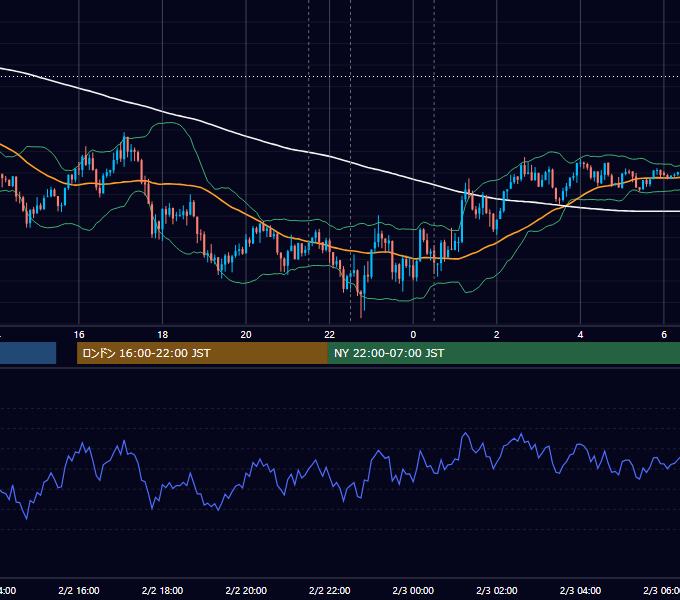The height and width of the screenshot is (600, 680).
Task: Select the NY 22:00-07:00 JST session bar
Action: (503, 353)
